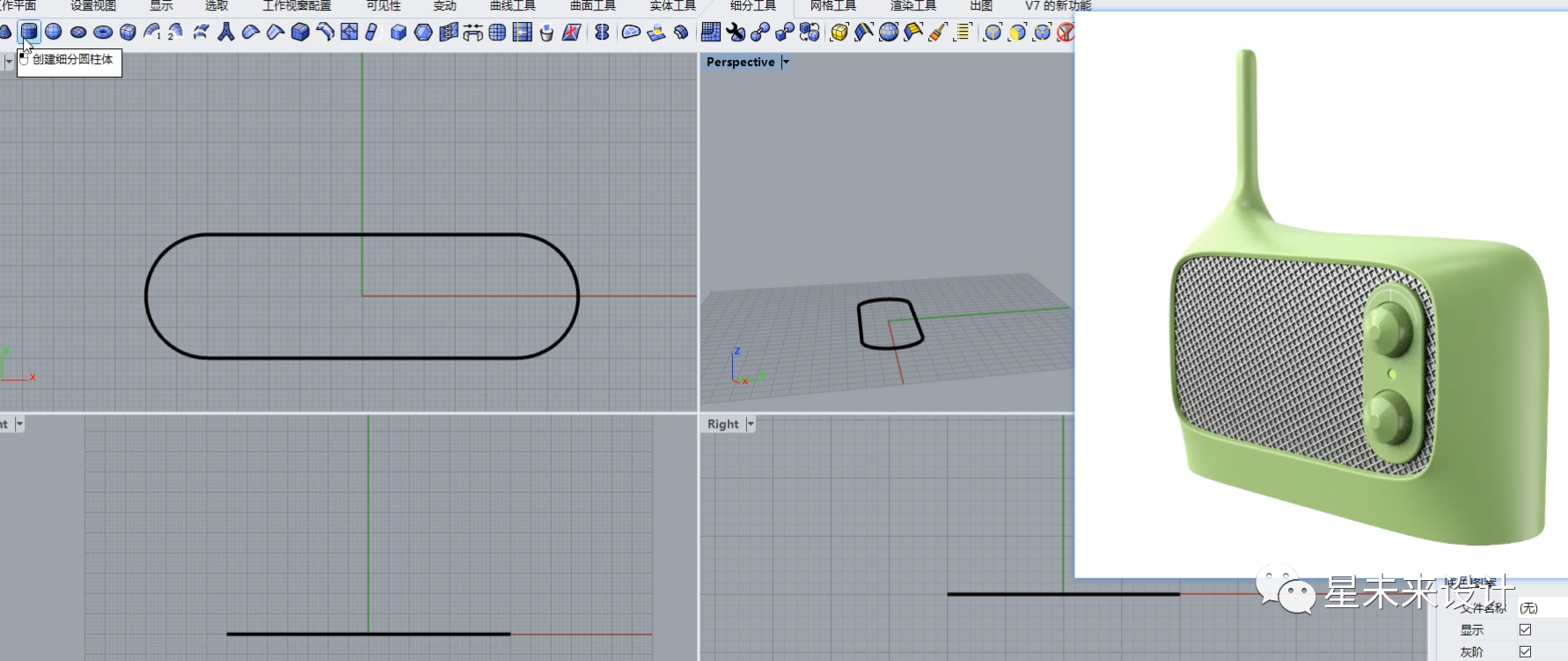Viewport: 1568px width, 661px height.
Task: Select the SubD box tool
Action: [x=128, y=33]
